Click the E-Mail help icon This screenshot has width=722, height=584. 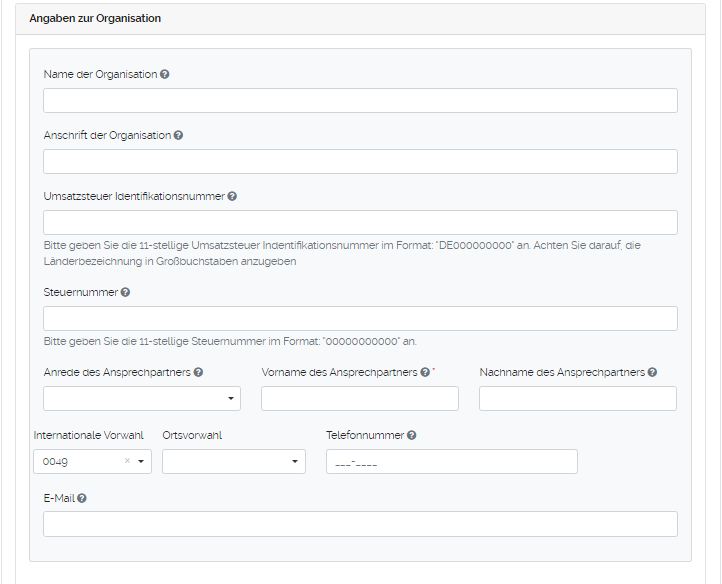[82, 498]
